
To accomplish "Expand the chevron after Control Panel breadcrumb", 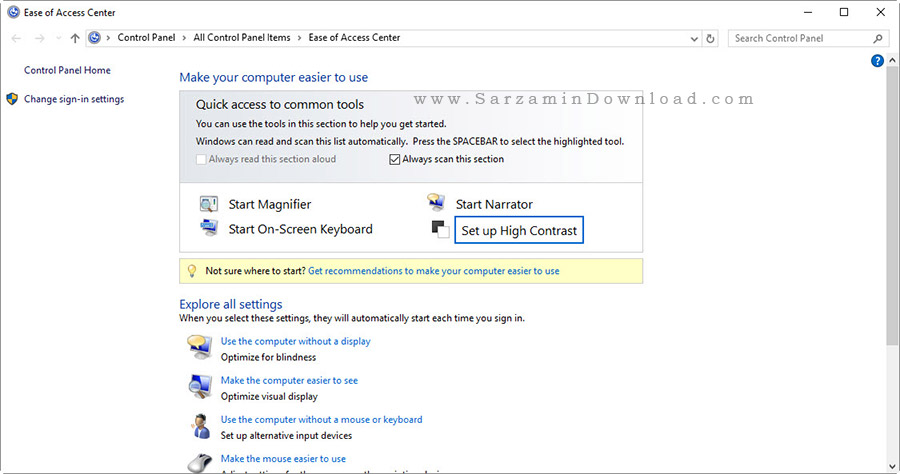I will point(184,38).
